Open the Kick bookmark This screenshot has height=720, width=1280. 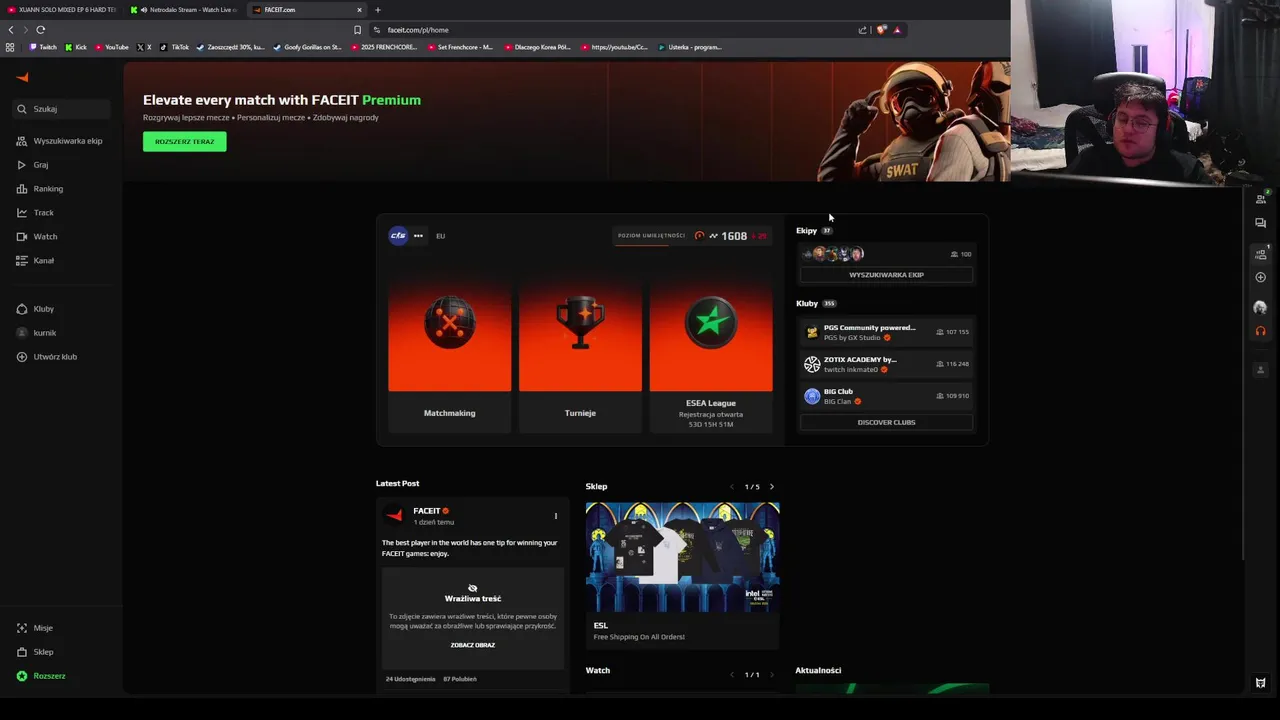coord(76,47)
